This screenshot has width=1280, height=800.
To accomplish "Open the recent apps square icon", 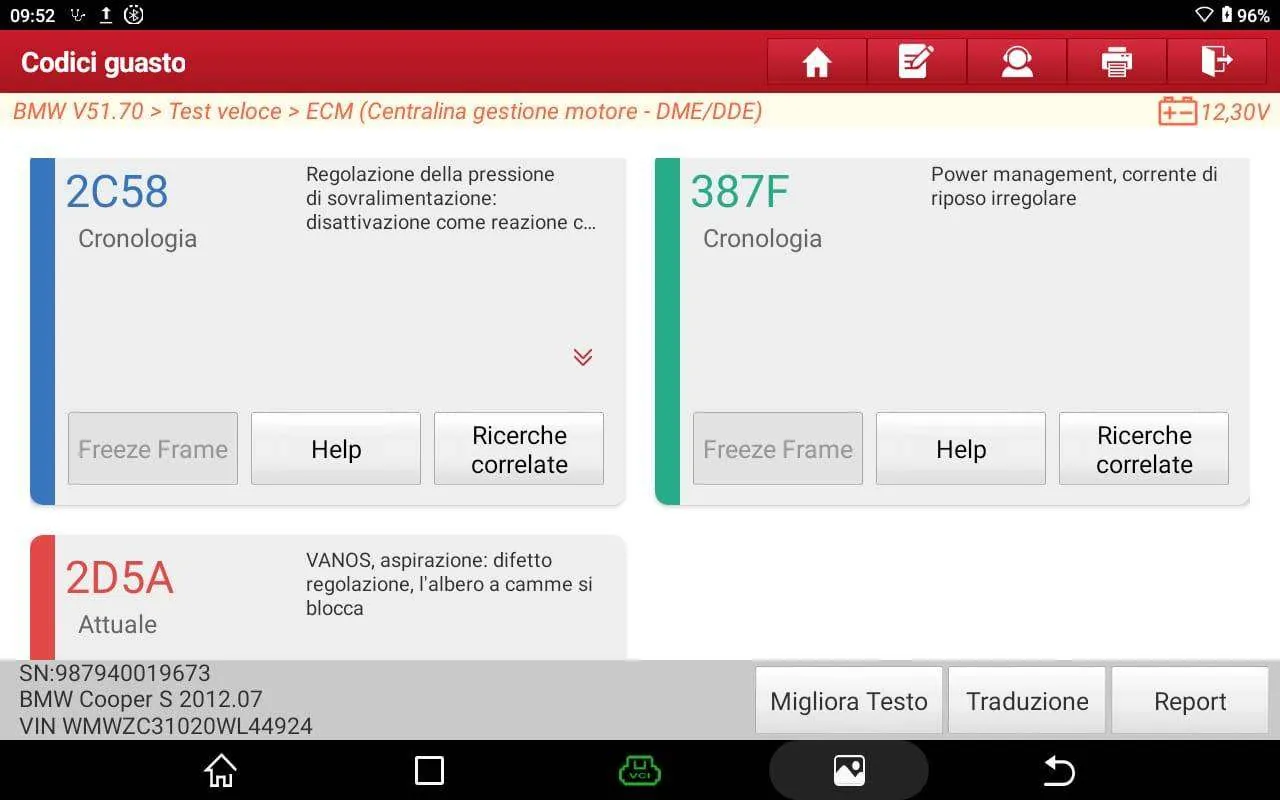I will pos(429,770).
